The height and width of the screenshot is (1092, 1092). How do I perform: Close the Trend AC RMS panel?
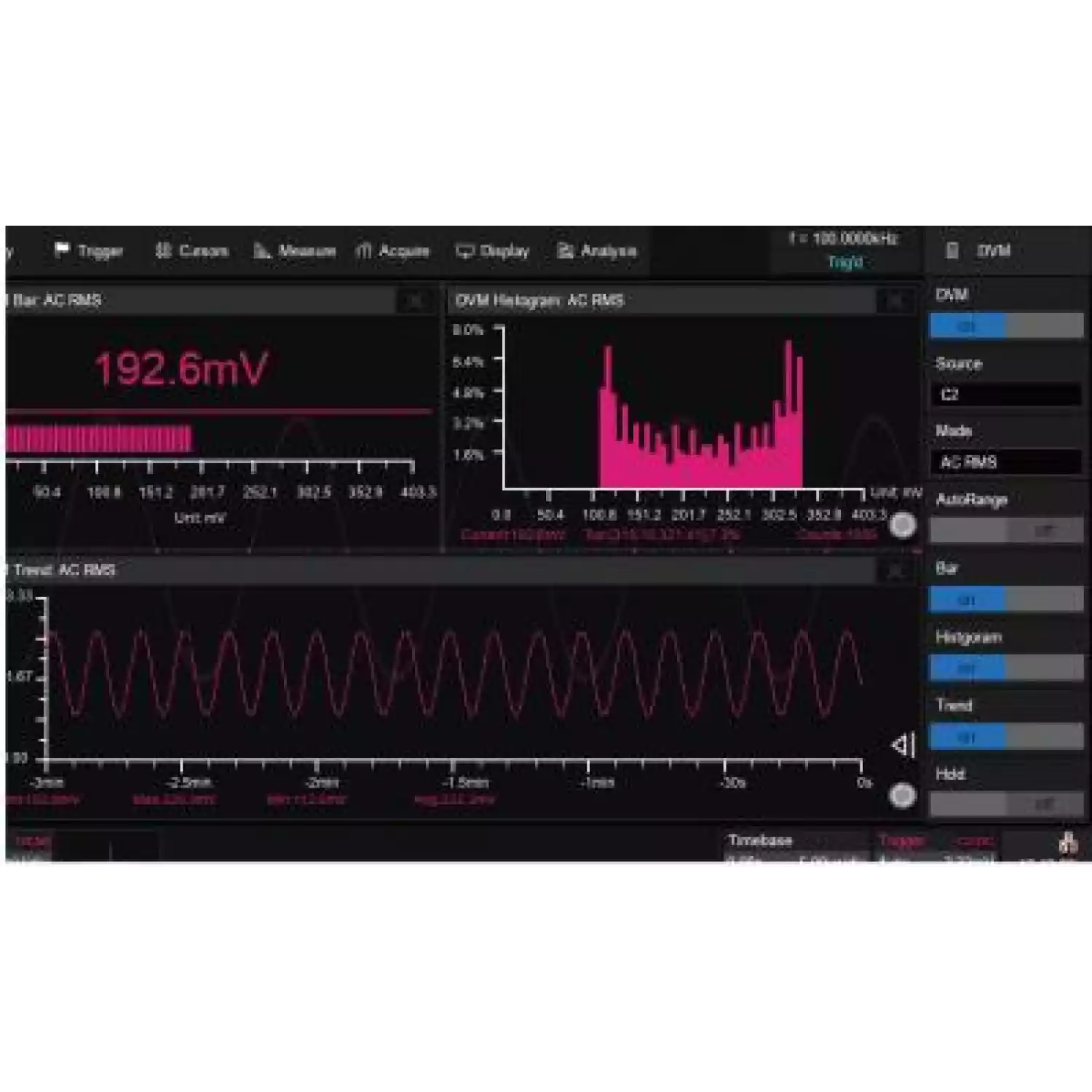(895, 571)
